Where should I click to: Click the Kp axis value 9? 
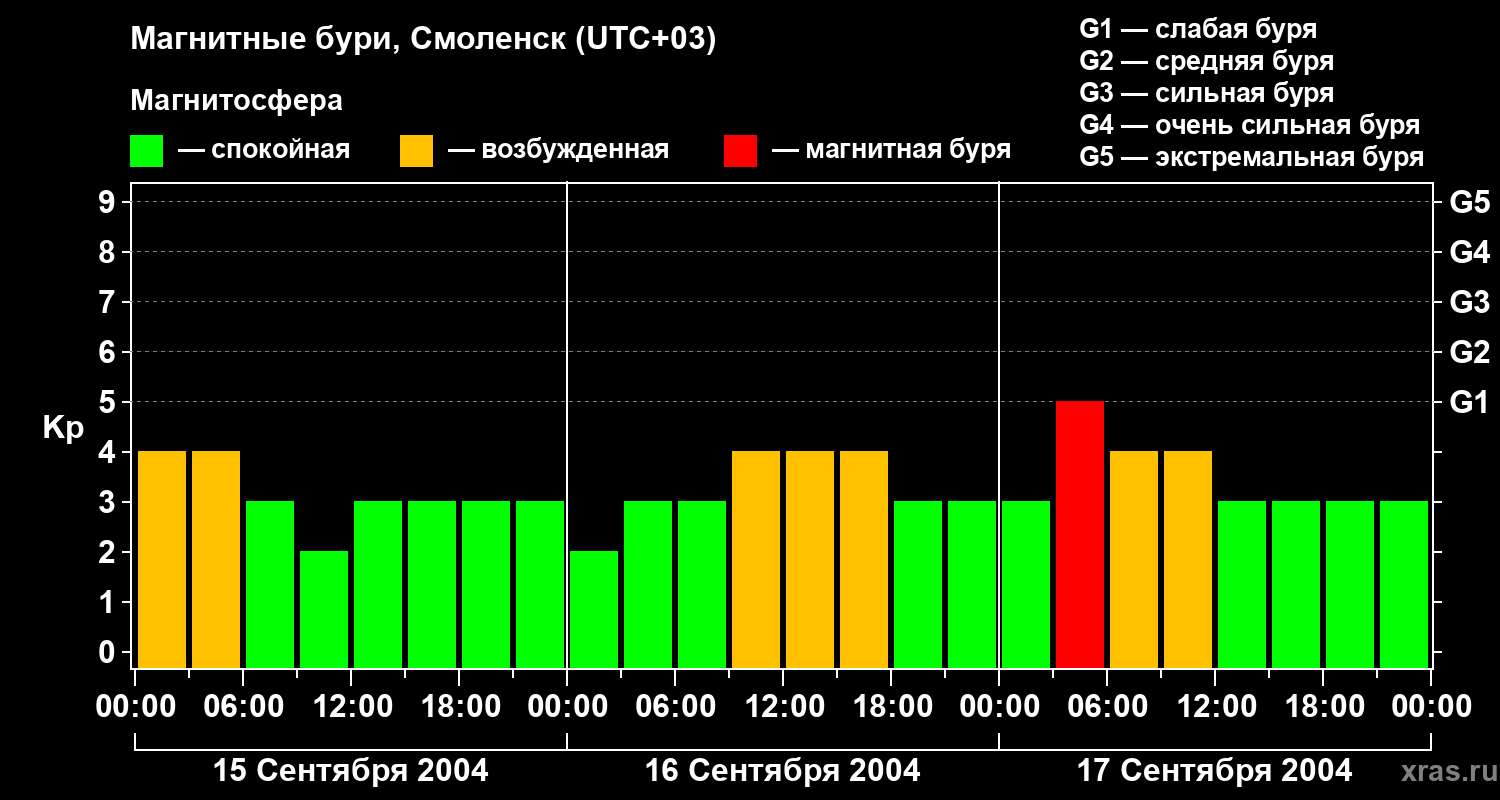pyautogui.click(x=109, y=202)
